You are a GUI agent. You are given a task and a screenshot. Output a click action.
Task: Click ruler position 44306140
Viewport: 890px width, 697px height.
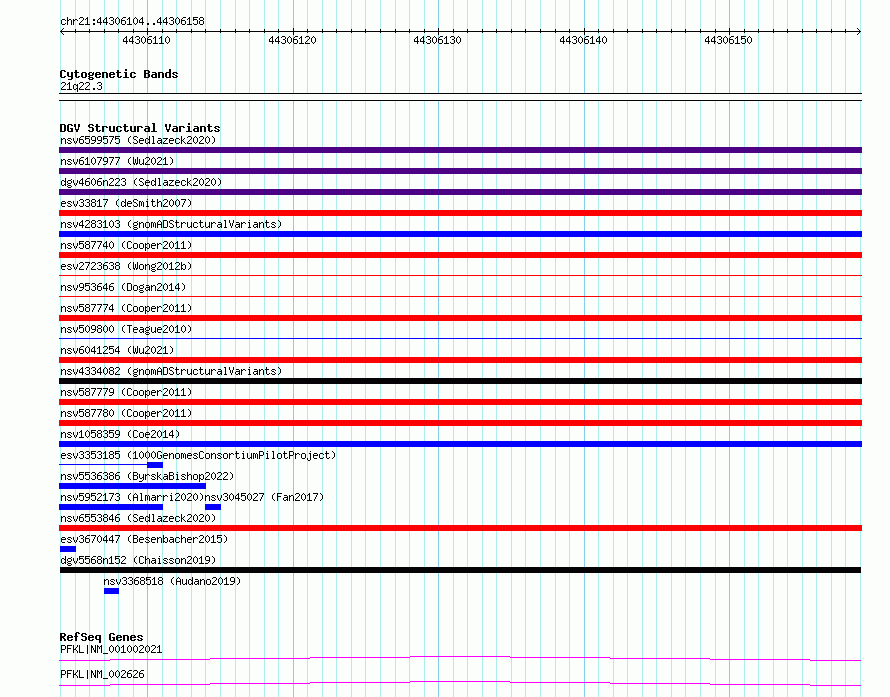click(x=583, y=40)
